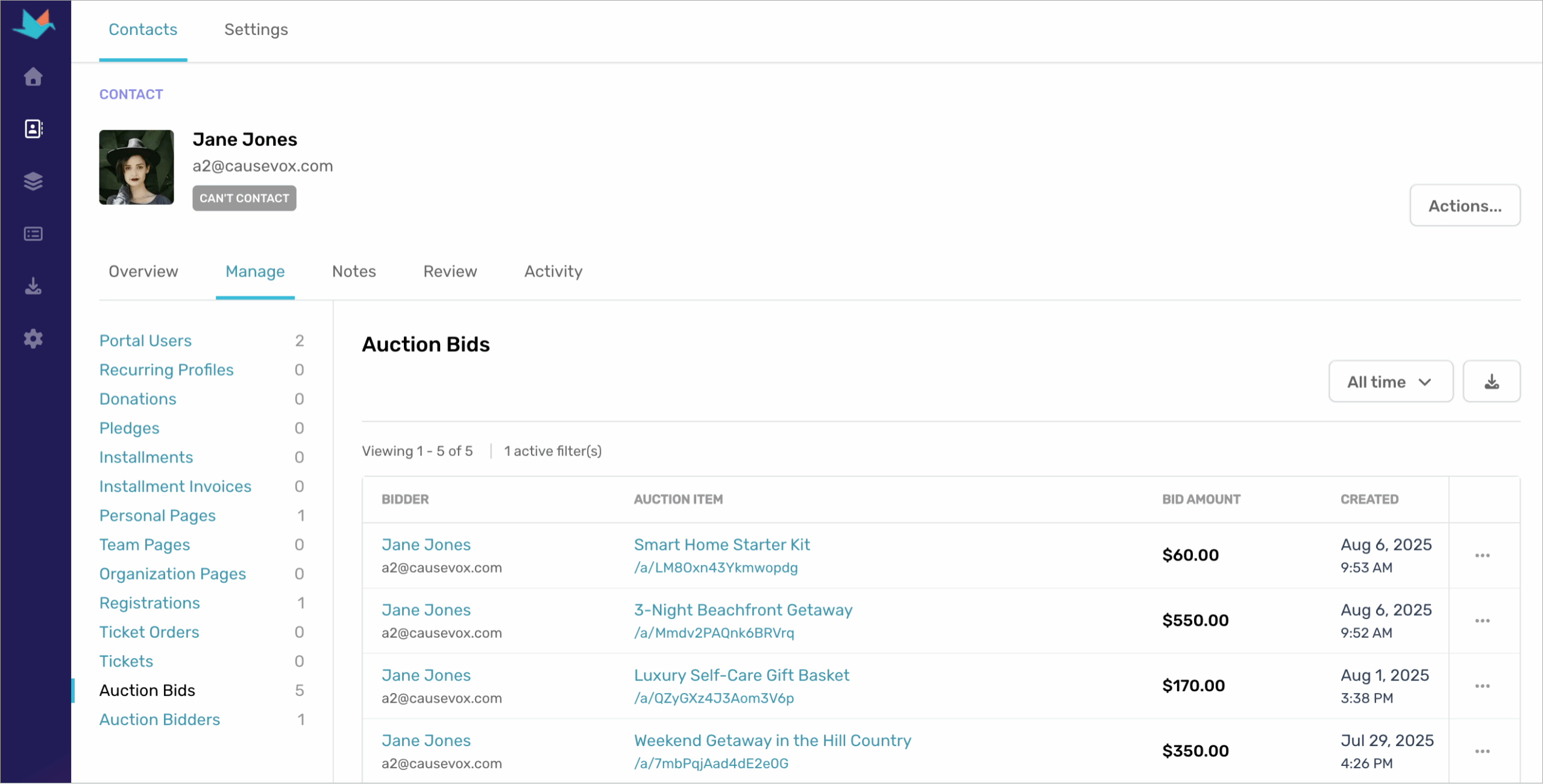Follow the /a/LM8Oxn43Ykmwopdg link

(x=716, y=568)
